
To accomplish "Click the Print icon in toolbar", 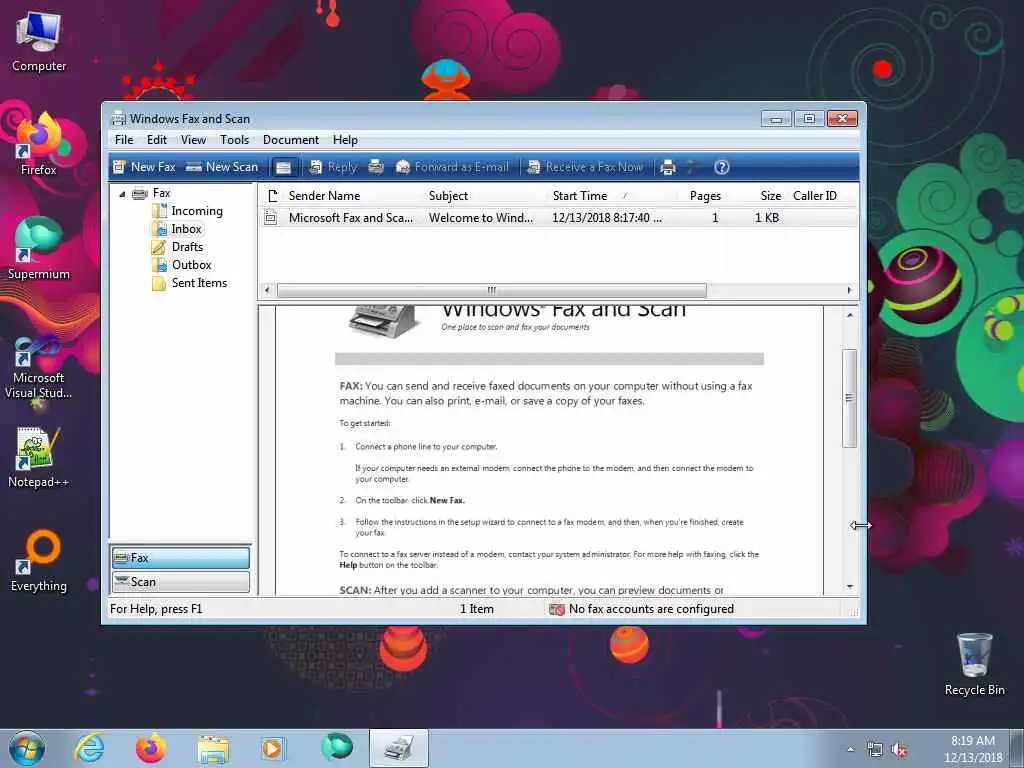I will pos(667,167).
